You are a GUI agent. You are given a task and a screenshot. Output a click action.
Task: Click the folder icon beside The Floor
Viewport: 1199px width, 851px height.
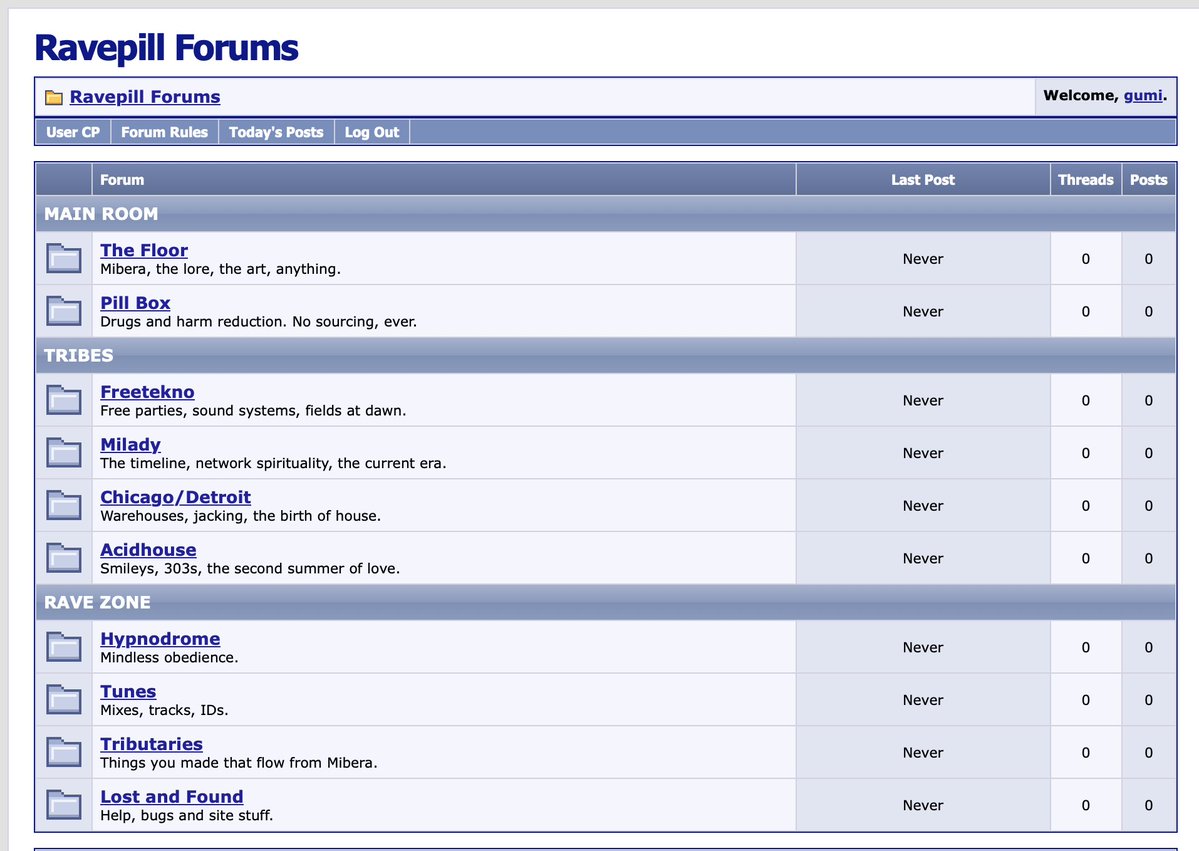(63, 258)
